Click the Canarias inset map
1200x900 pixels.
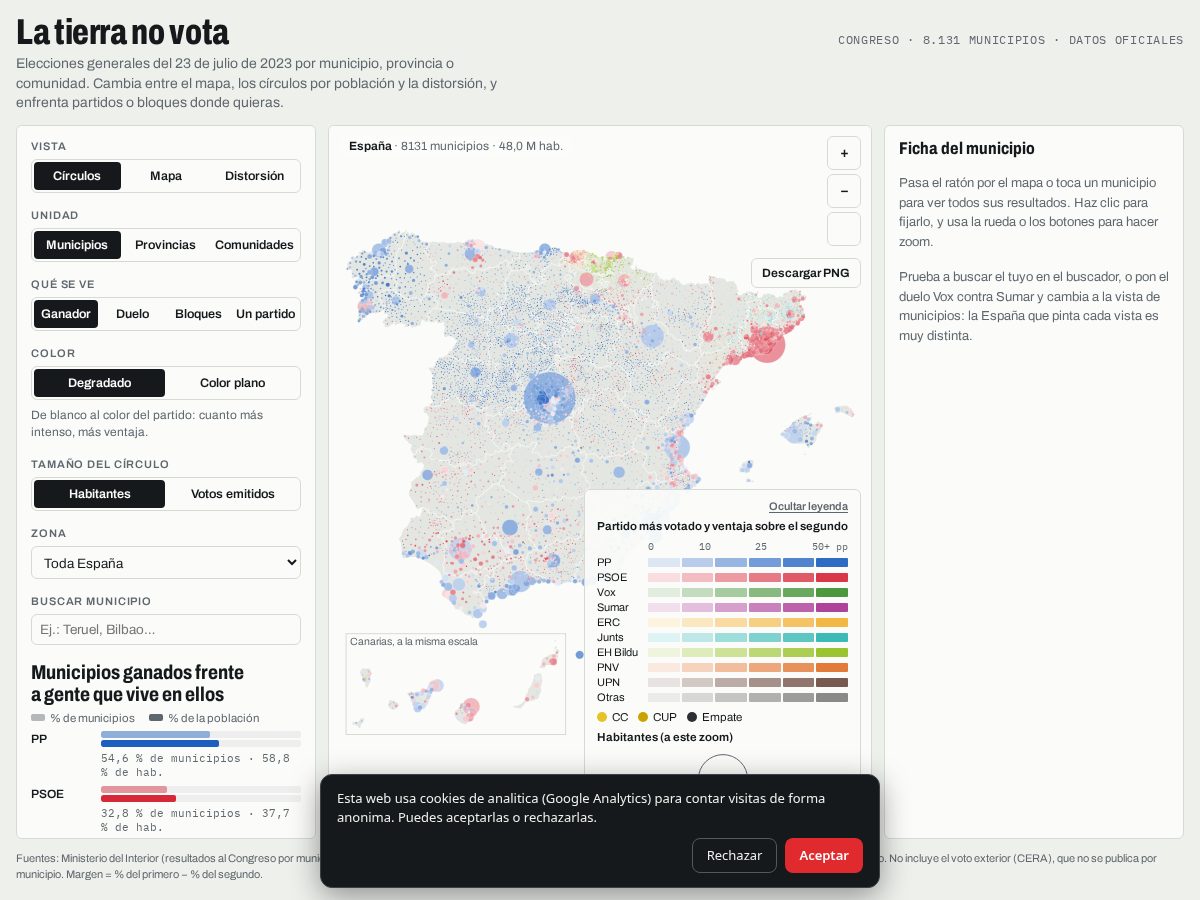click(x=456, y=684)
